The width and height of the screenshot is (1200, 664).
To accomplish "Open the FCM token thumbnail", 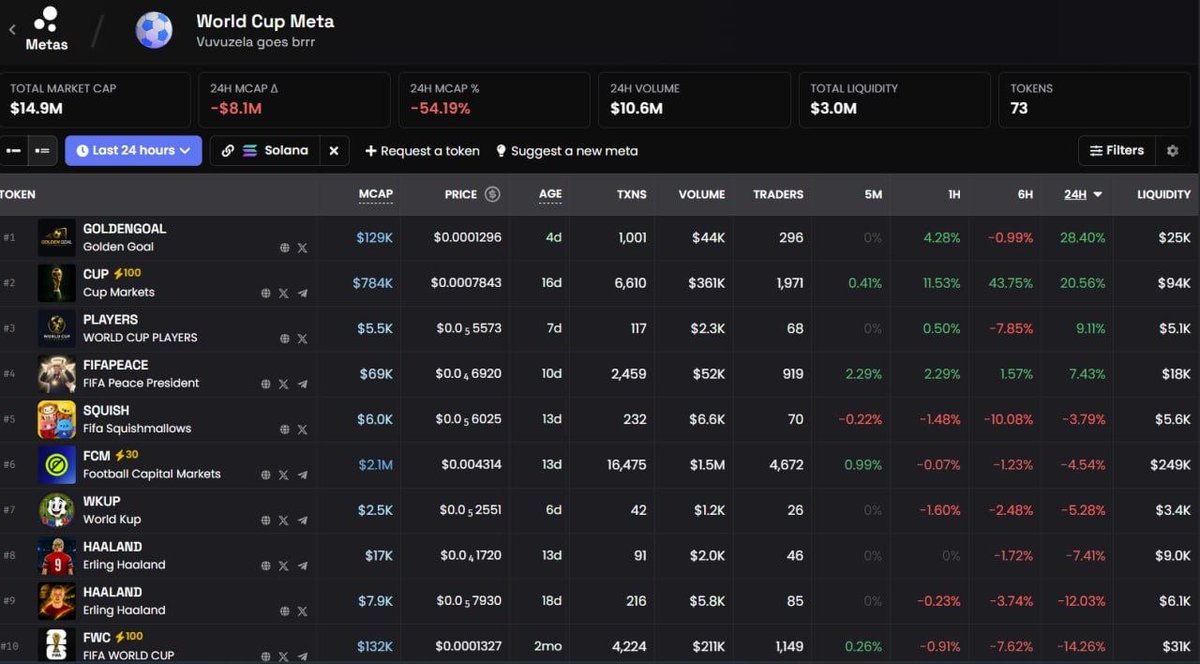I will 57,465.
